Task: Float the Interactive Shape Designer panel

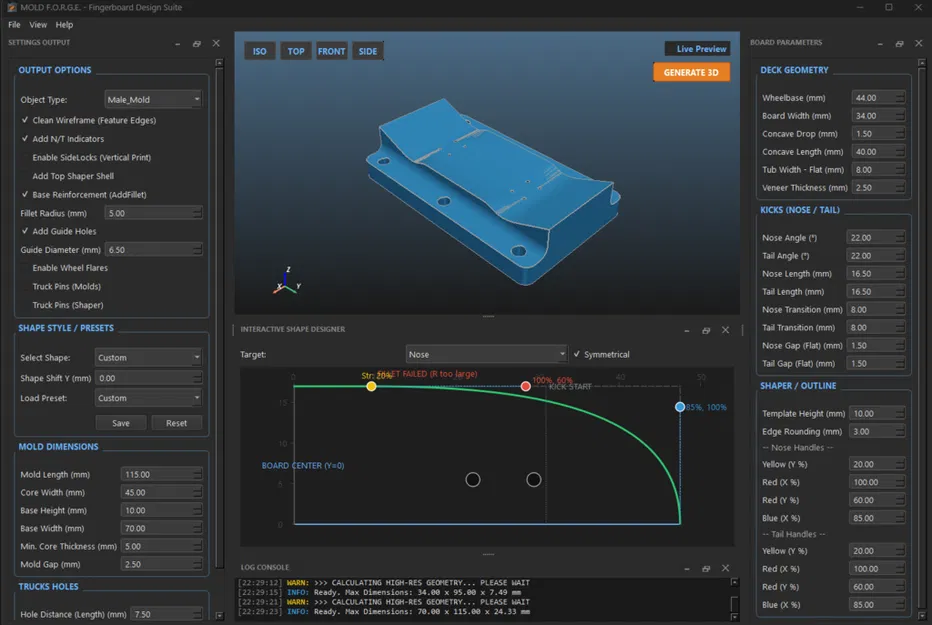Action: click(x=706, y=330)
